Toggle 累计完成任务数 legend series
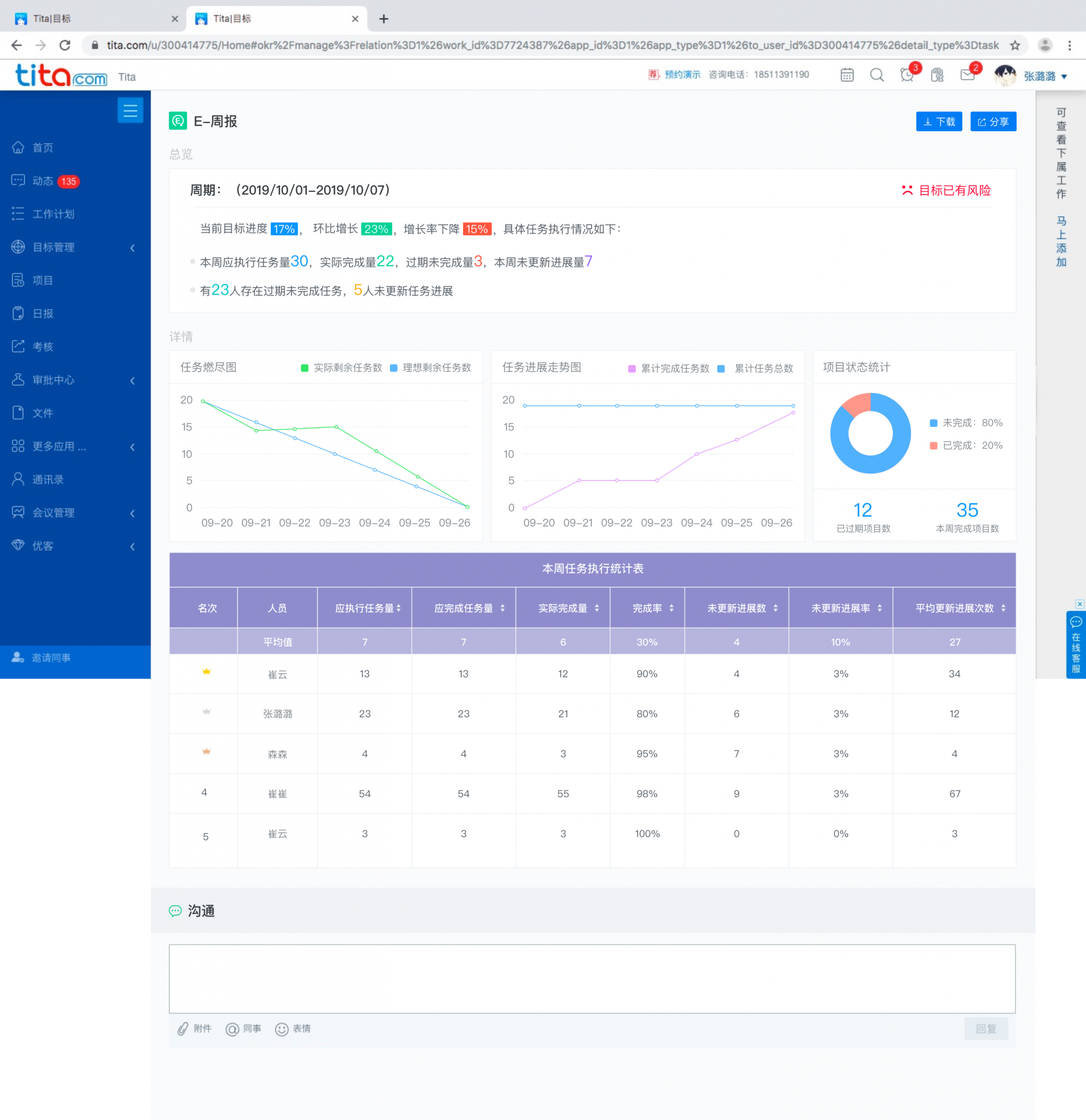 click(x=668, y=368)
